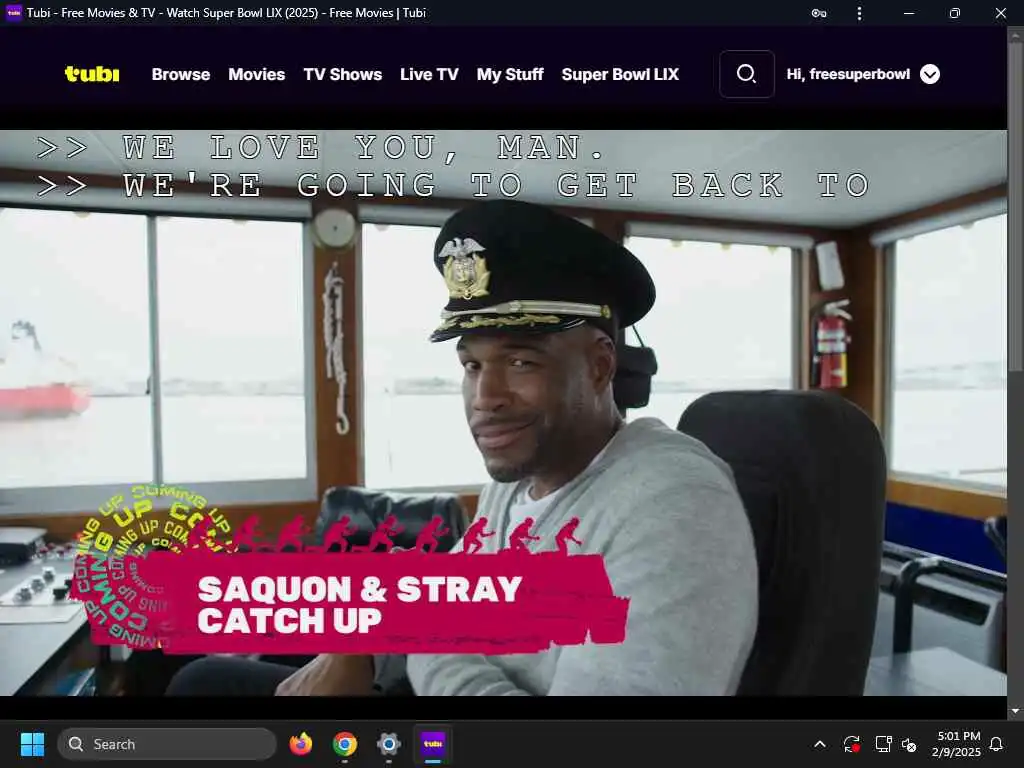The image size is (1024, 768).
Task: Click the network display tray icon
Action: 883,744
